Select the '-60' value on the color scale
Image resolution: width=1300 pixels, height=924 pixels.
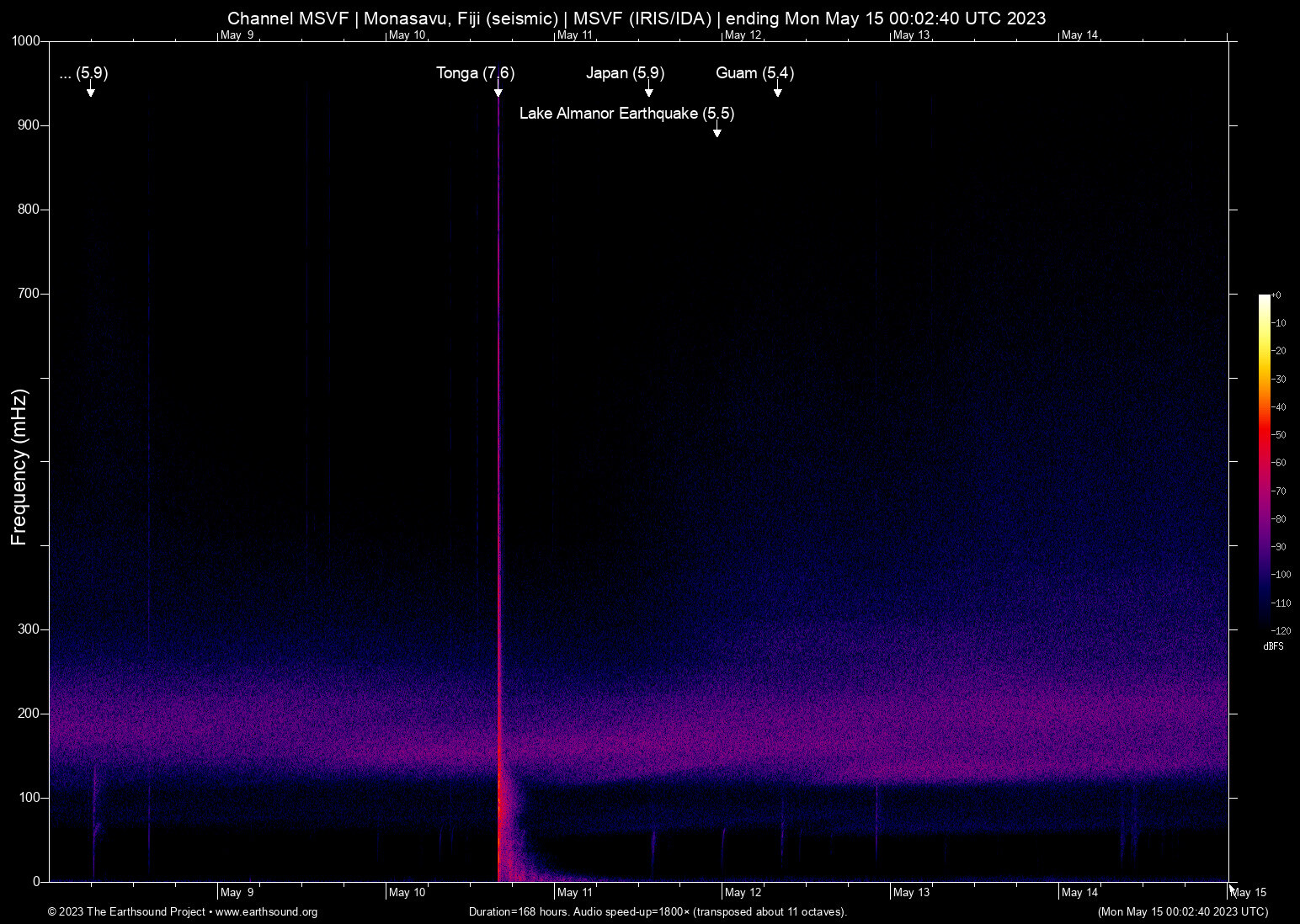click(x=1279, y=463)
